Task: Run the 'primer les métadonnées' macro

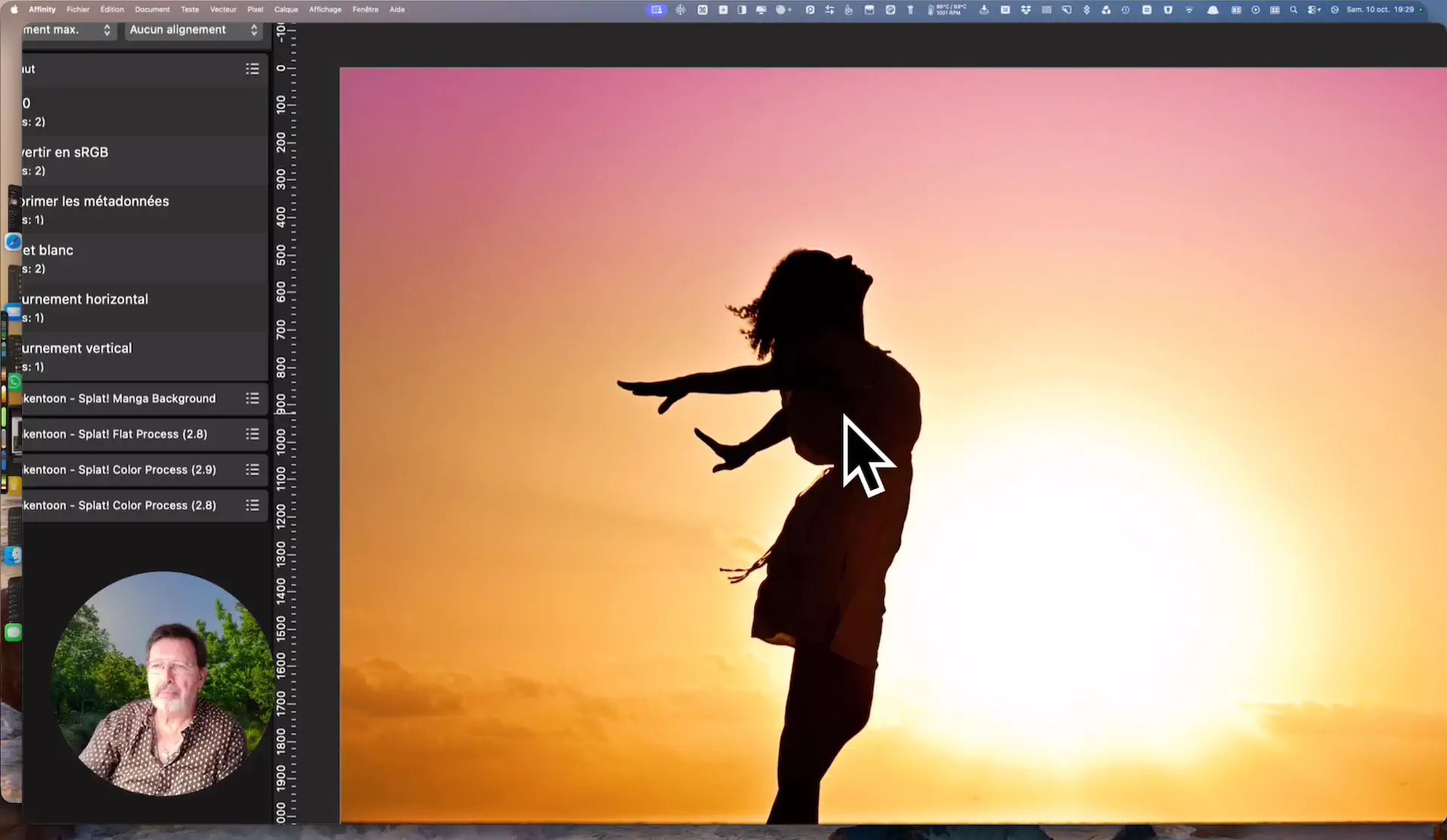Action: [144, 209]
